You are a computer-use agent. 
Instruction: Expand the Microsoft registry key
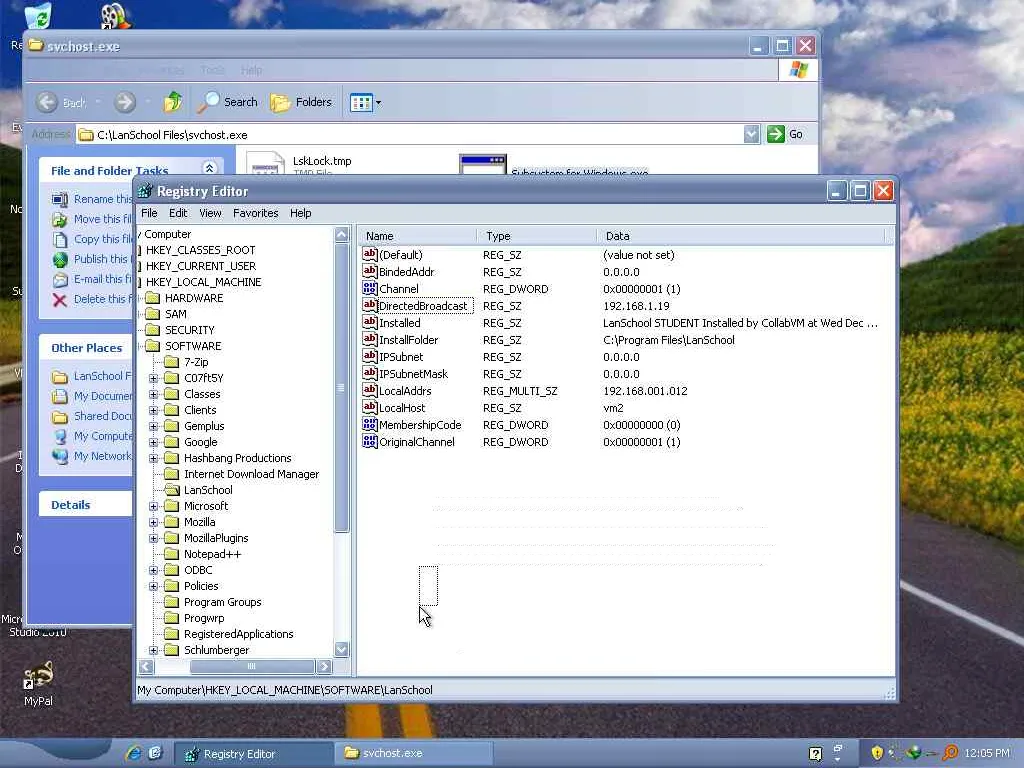153,506
